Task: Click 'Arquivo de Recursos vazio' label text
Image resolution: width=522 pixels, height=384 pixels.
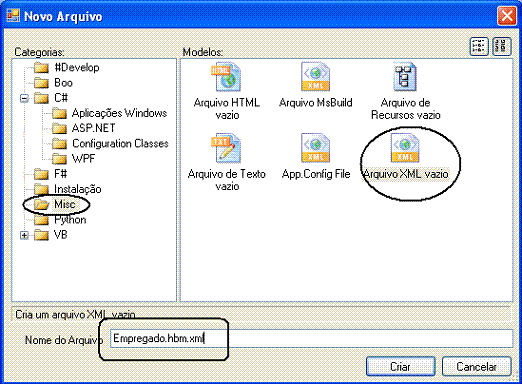Action: (406, 109)
